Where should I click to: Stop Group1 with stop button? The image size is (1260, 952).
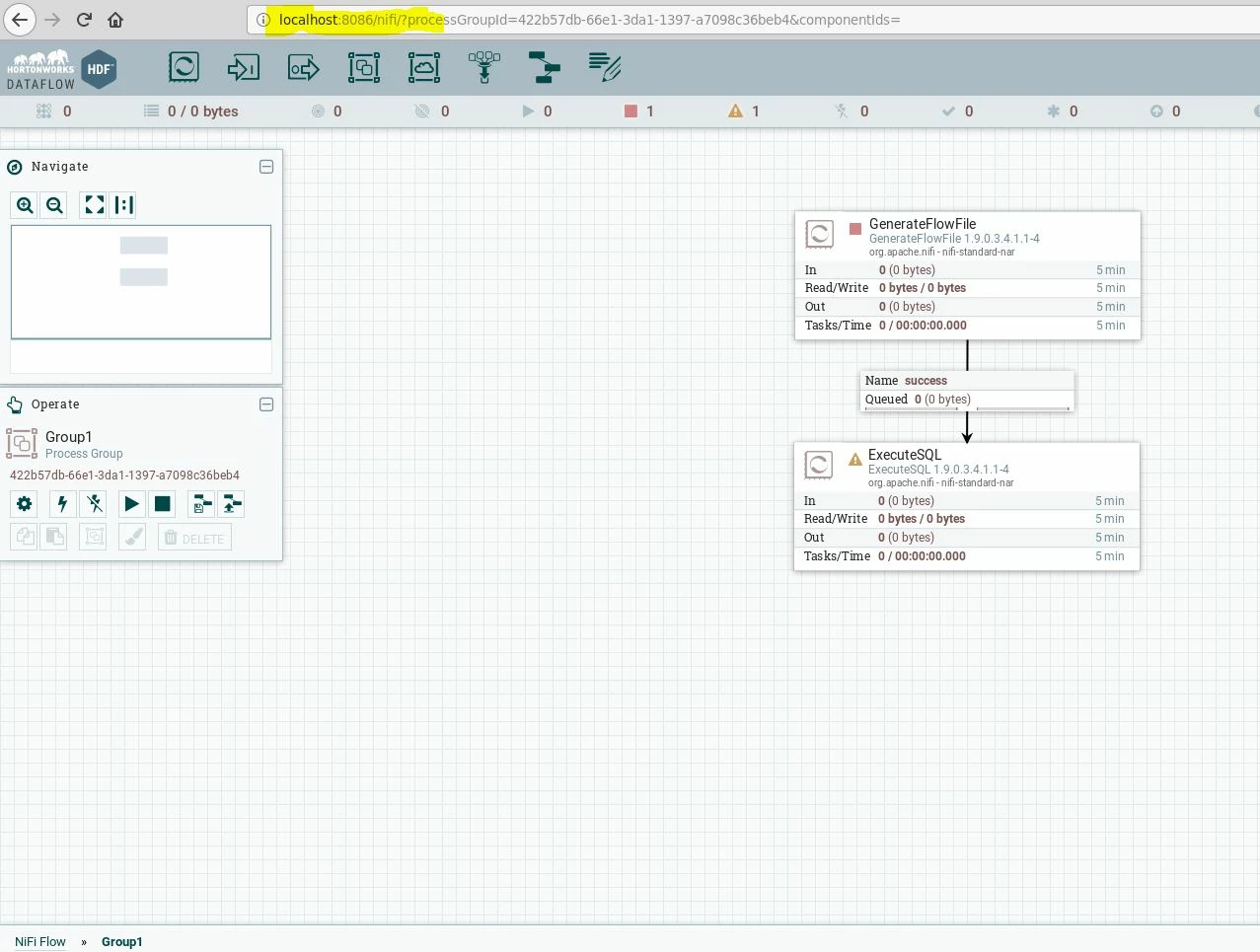coord(163,504)
